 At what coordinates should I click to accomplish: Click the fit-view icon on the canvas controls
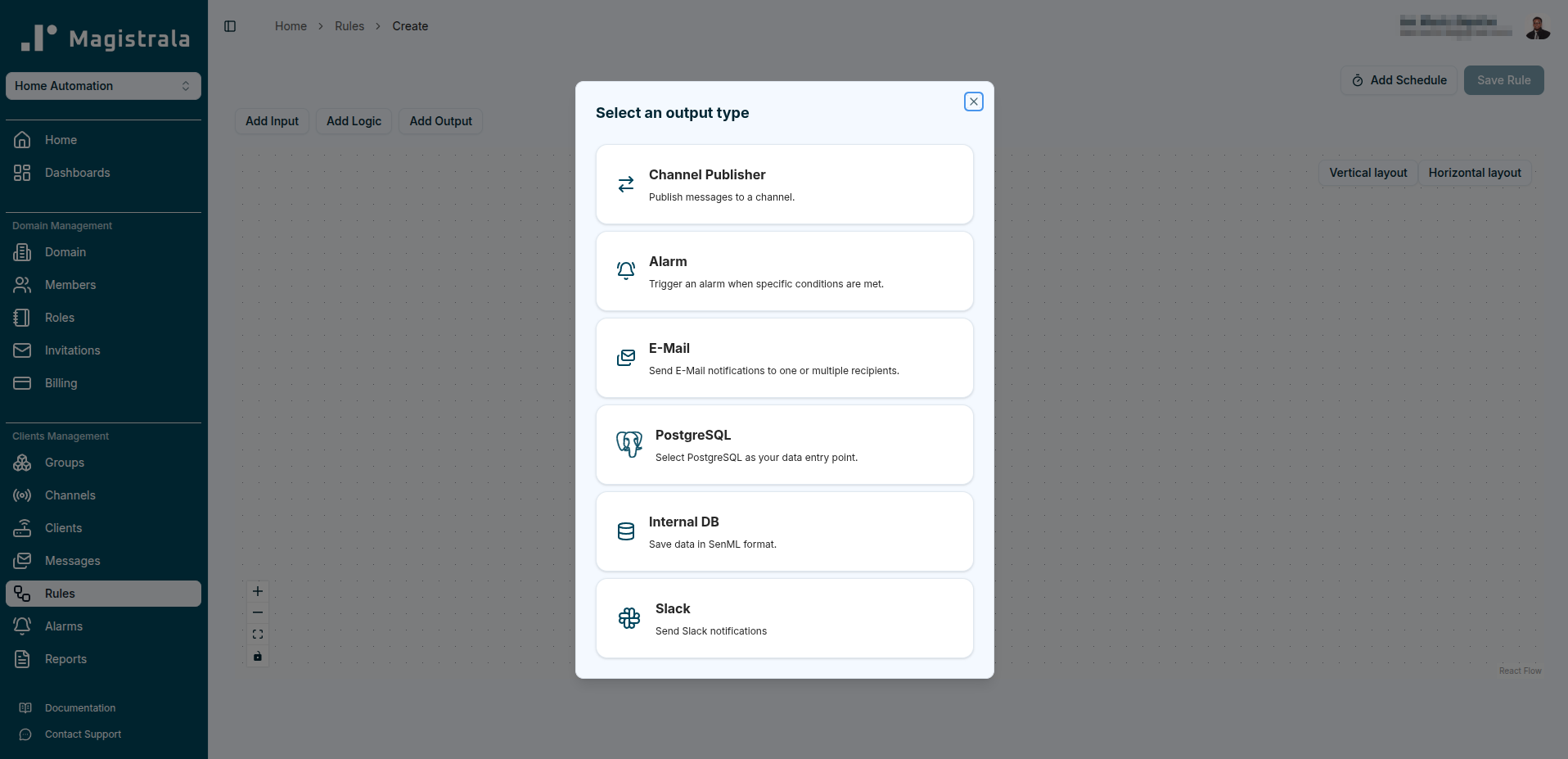[x=257, y=634]
